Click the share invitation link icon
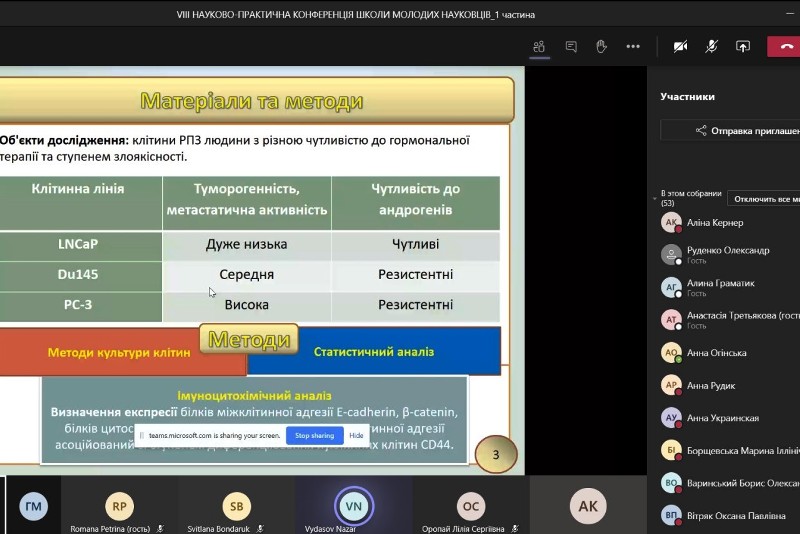The height and width of the screenshot is (534, 800). (x=701, y=131)
